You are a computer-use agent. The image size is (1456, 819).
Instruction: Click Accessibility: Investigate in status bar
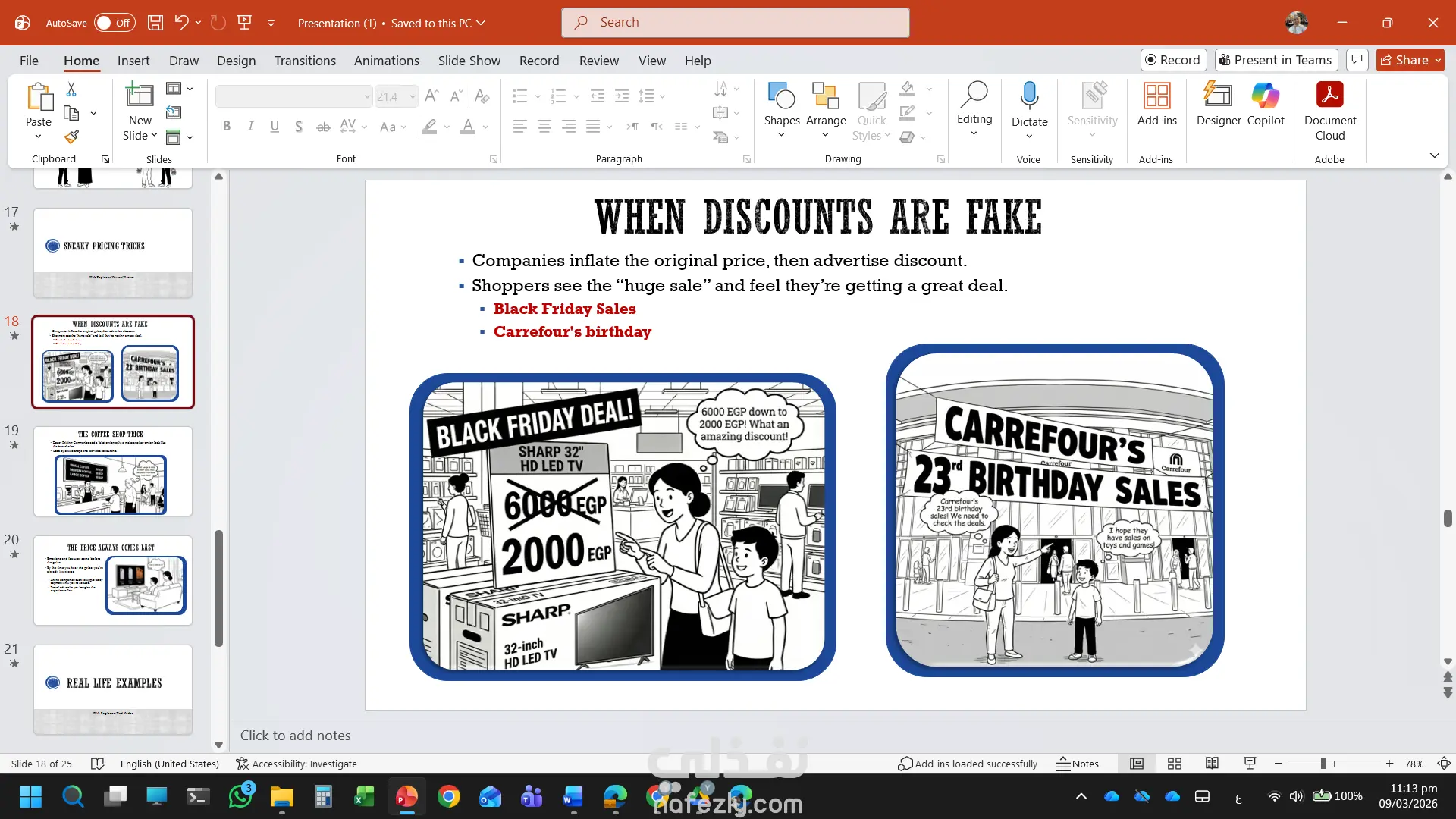pos(297,764)
